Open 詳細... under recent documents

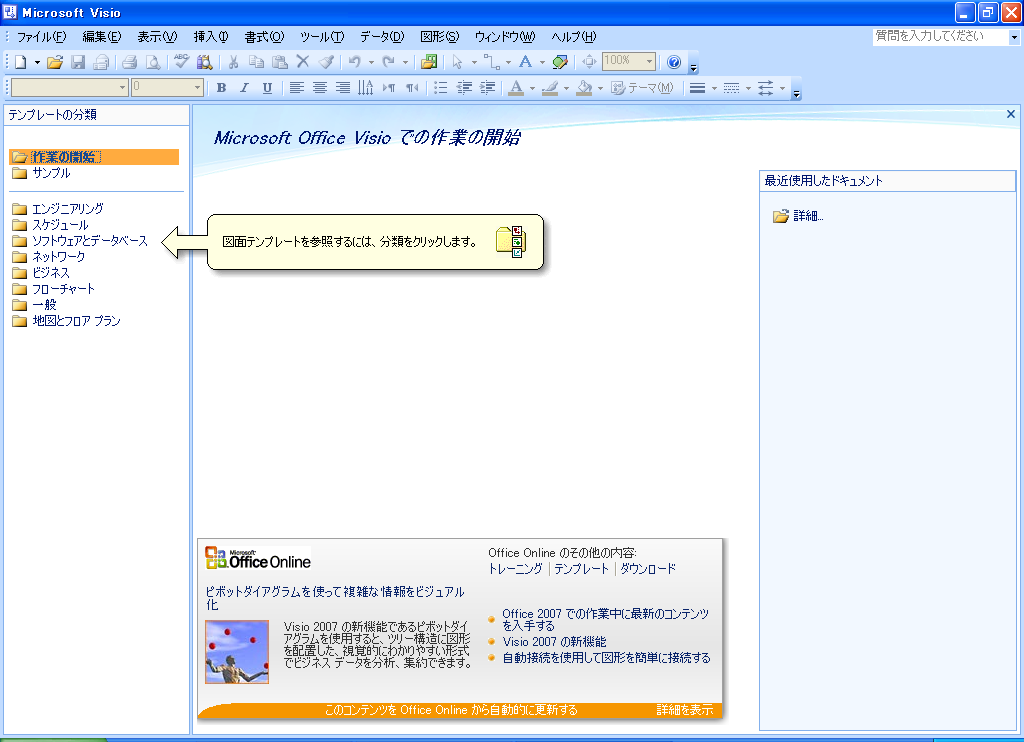tap(808, 216)
